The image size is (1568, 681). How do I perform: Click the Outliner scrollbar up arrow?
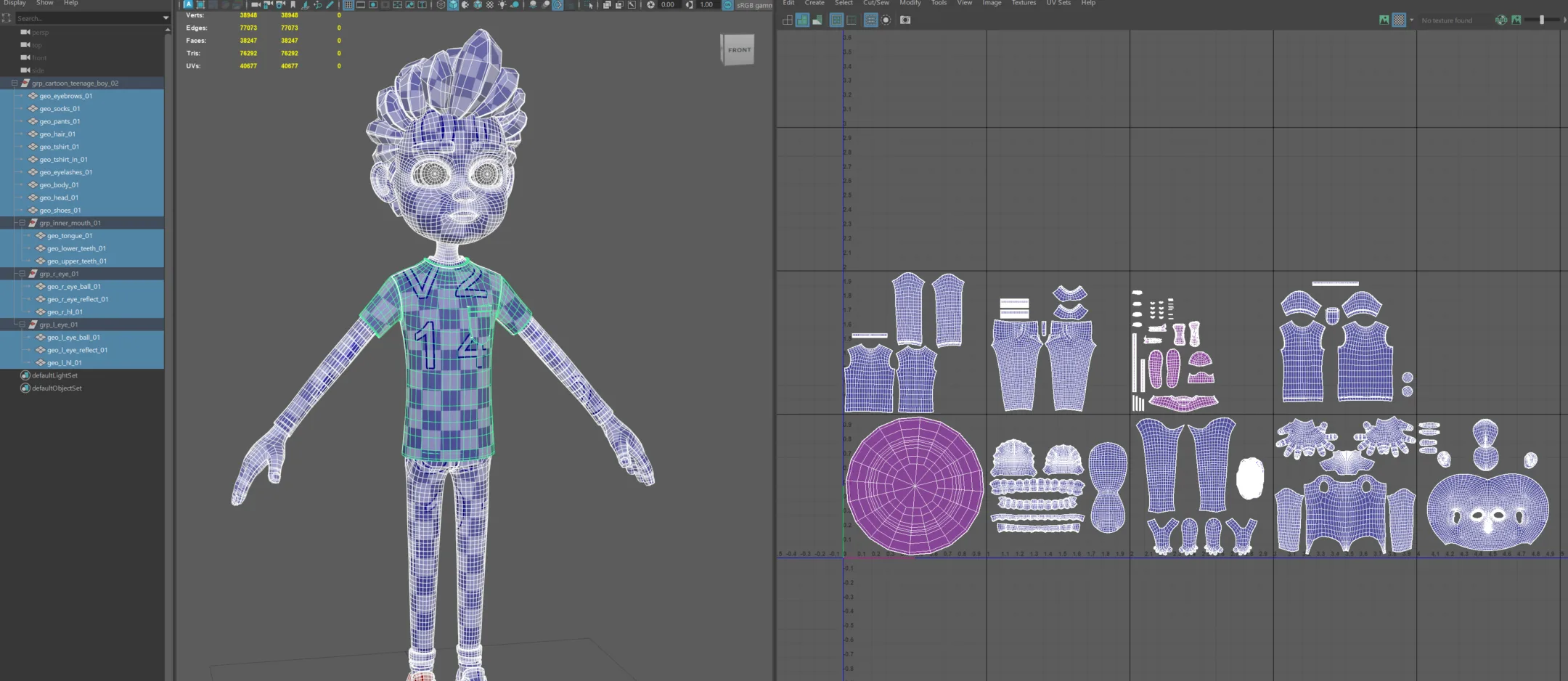point(168,30)
